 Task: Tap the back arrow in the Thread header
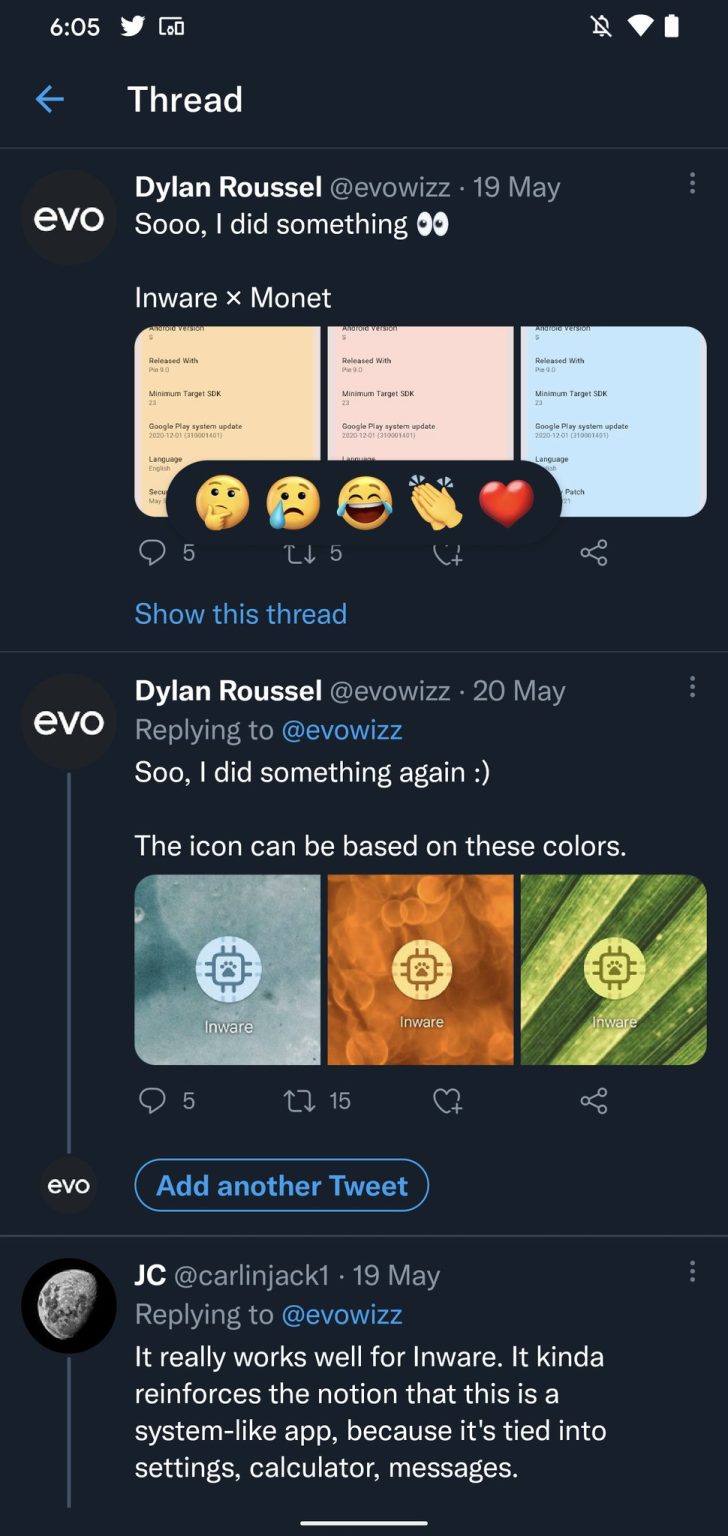pos(49,99)
